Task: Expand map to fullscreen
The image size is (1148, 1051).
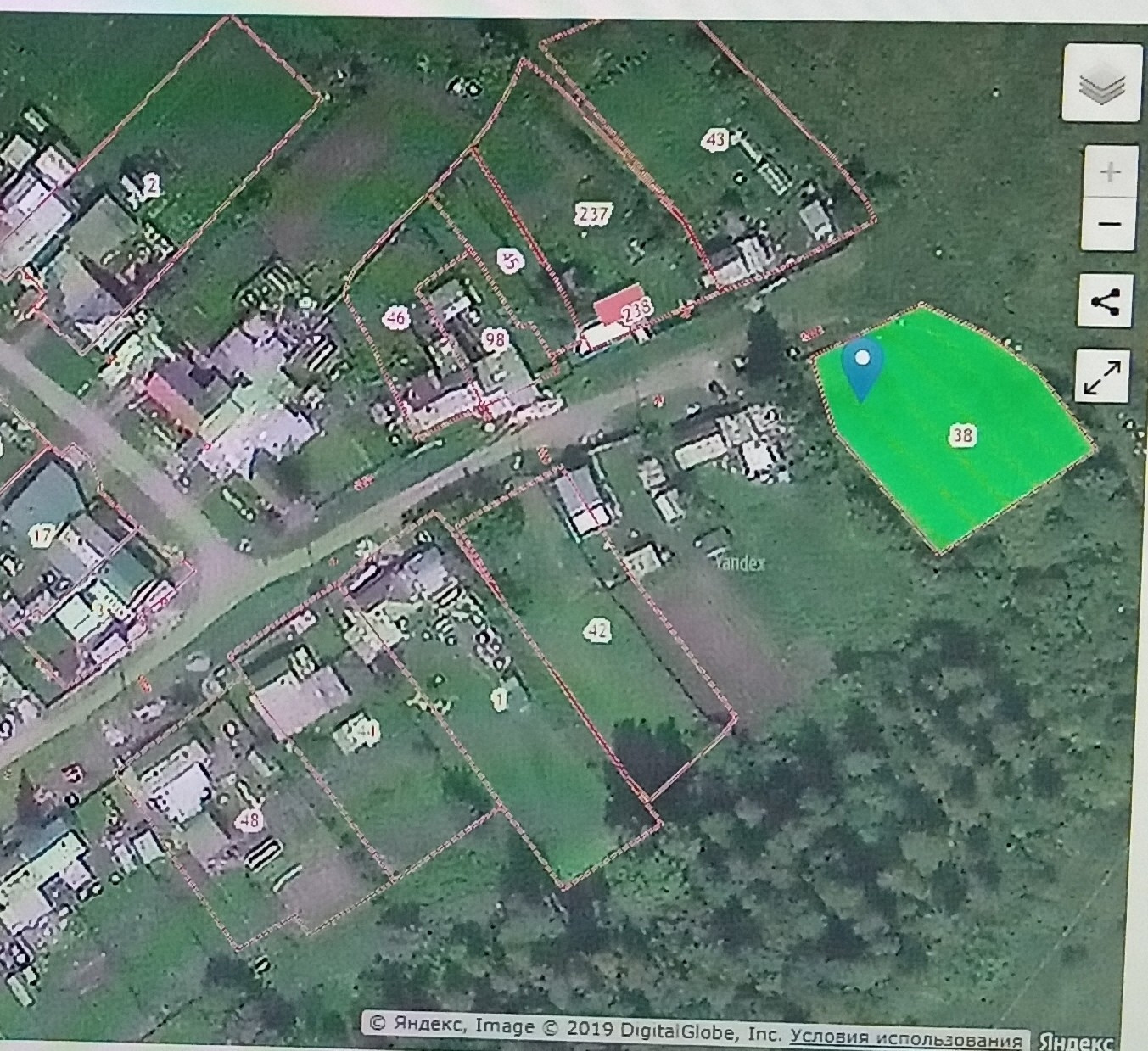Action: [1102, 376]
